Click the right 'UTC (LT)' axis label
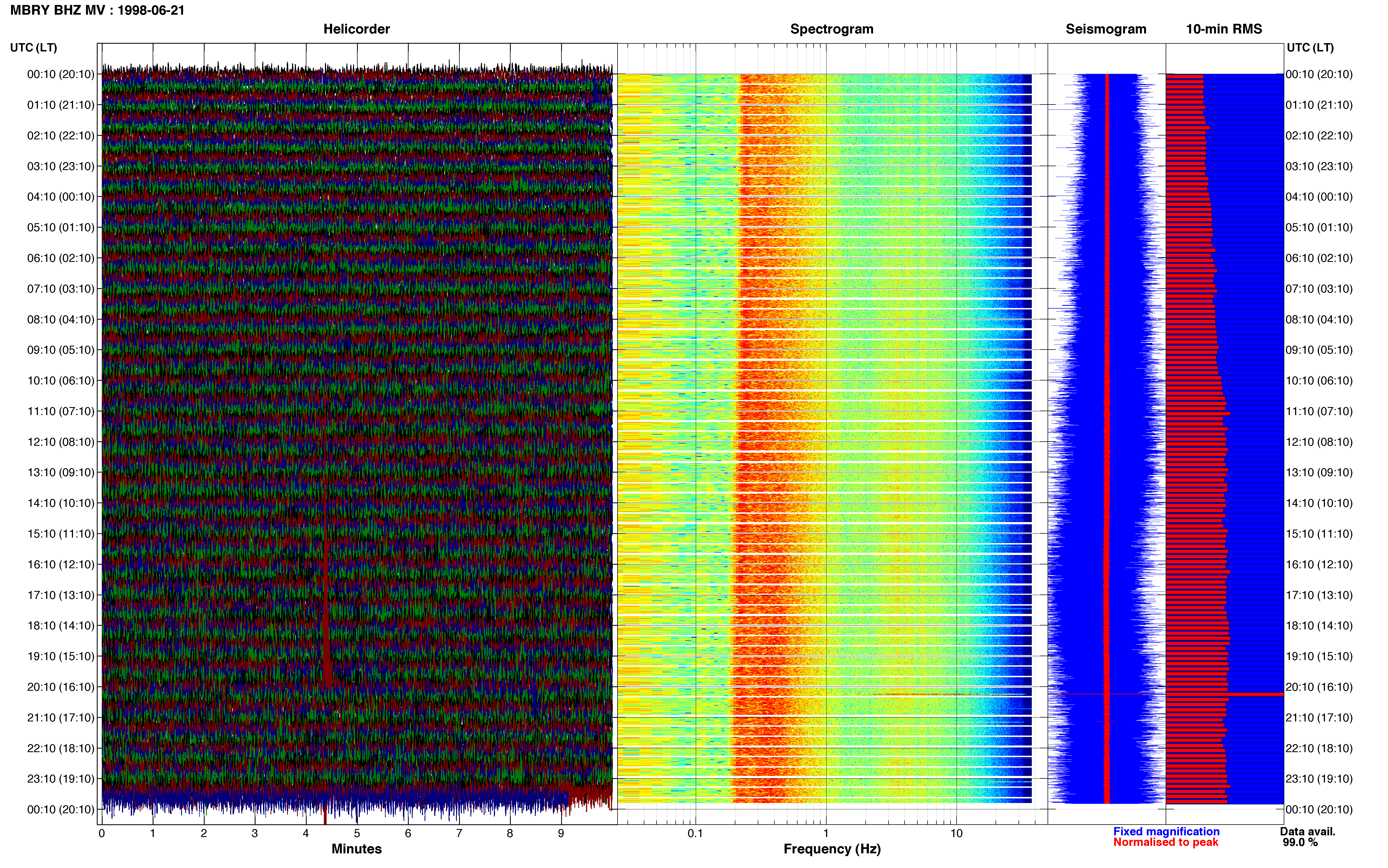 1310,48
